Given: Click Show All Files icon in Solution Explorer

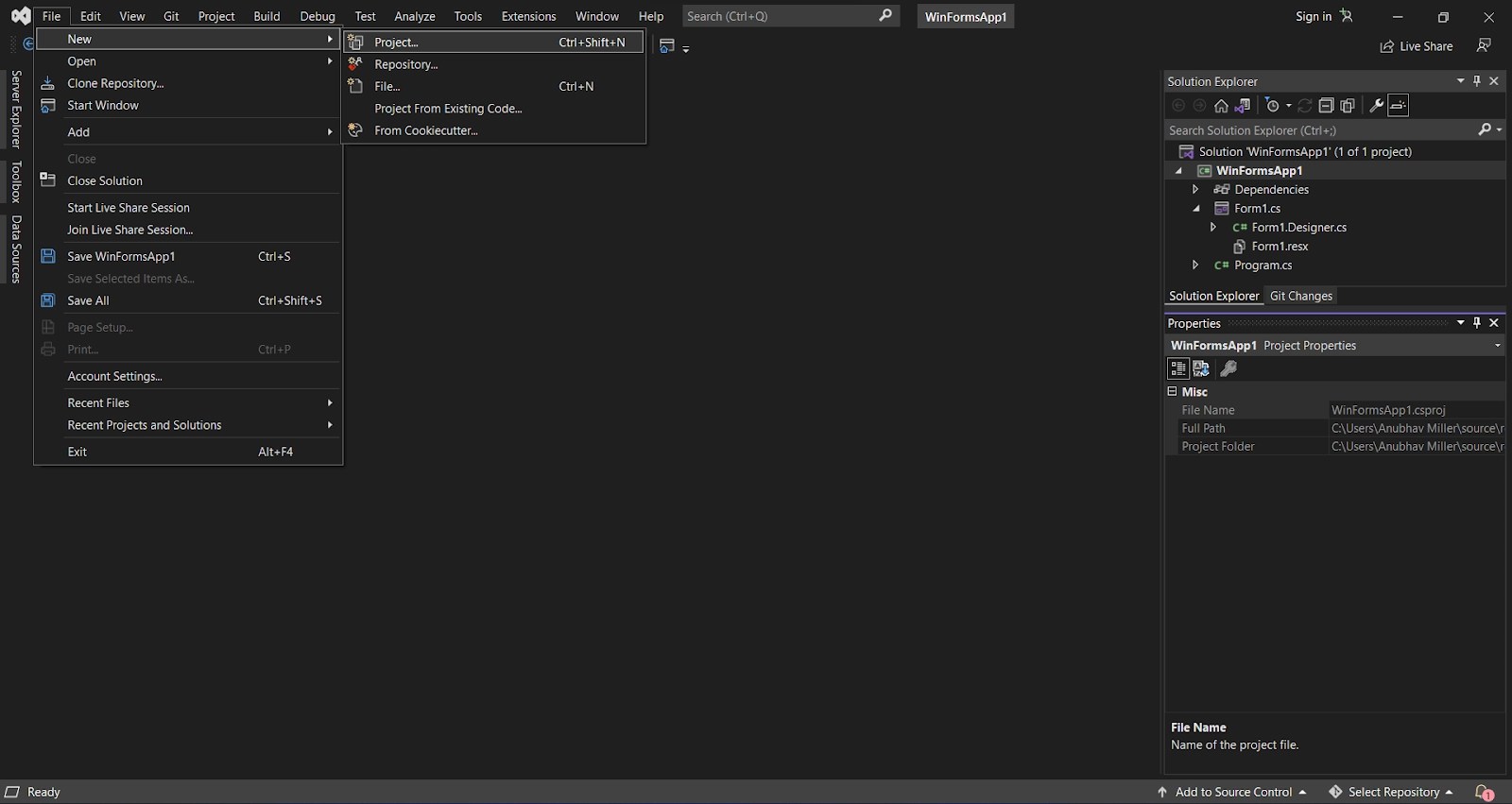Looking at the screenshot, I should pos(1348,106).
